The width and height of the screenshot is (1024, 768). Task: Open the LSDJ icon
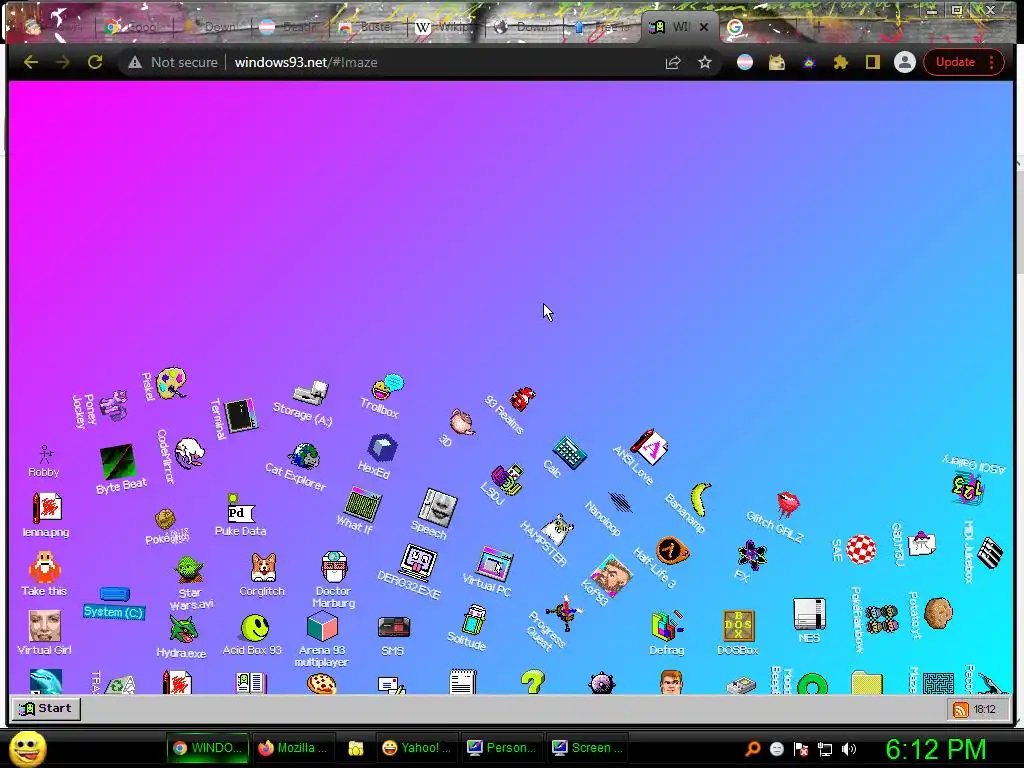coord(507,481)
